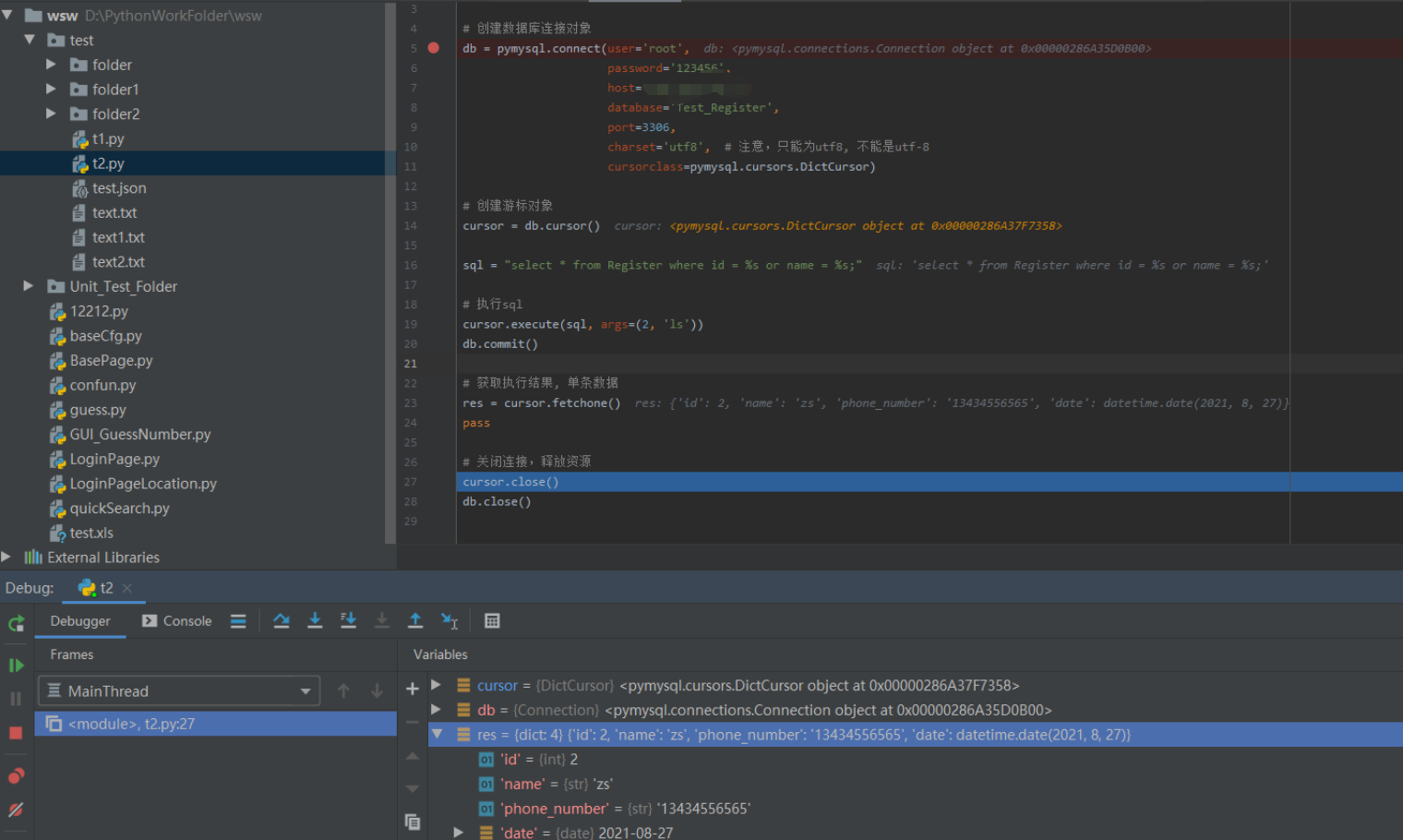Open guess.py file
Viewport: 1403px width, 840px height.
(98, 410)
